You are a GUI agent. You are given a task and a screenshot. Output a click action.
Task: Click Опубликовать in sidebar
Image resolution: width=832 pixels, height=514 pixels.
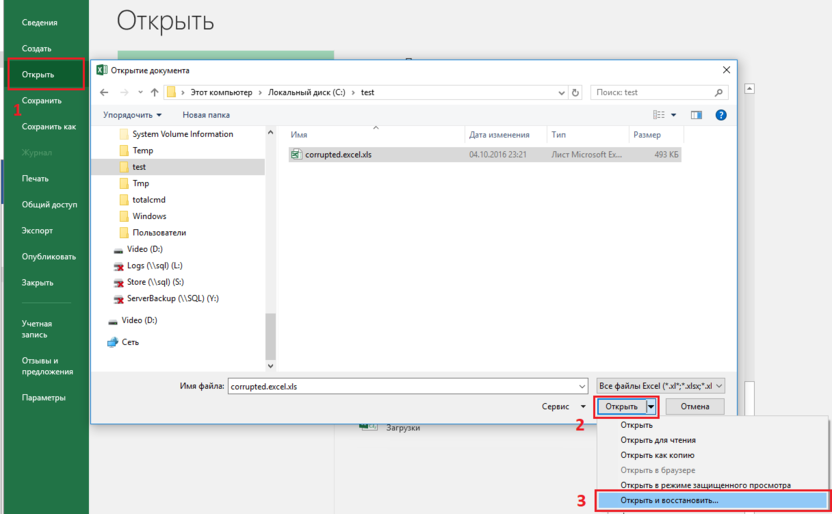(49, 256)
